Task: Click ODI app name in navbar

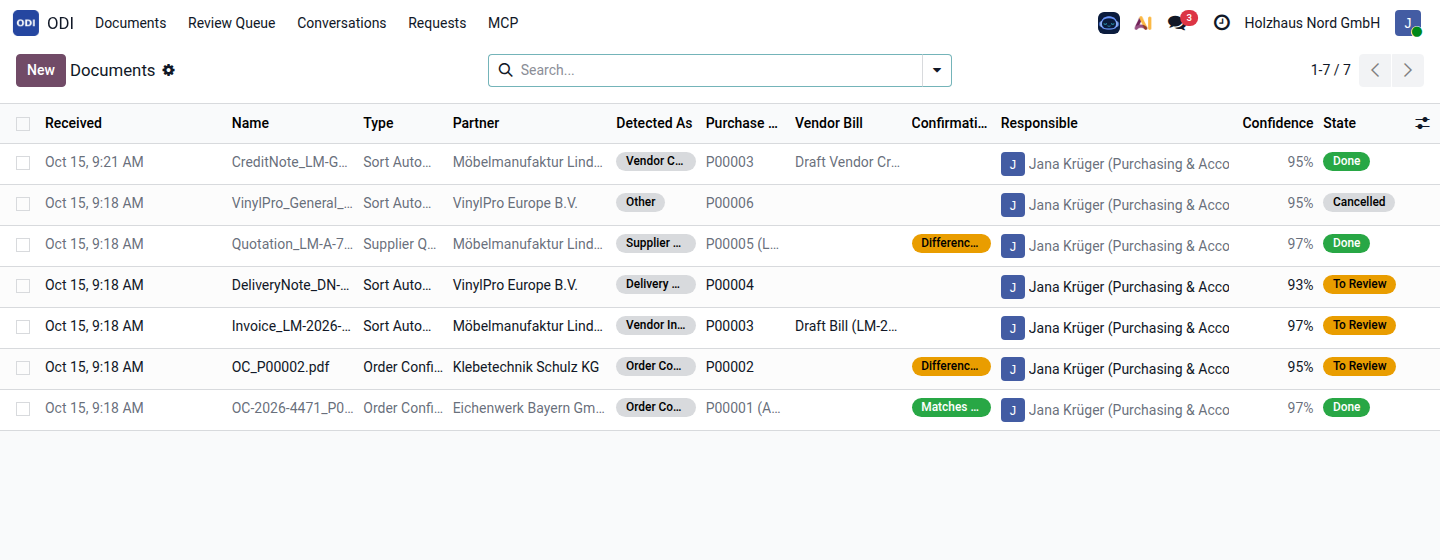Action: pyautogui.click(x=60, y=23)
